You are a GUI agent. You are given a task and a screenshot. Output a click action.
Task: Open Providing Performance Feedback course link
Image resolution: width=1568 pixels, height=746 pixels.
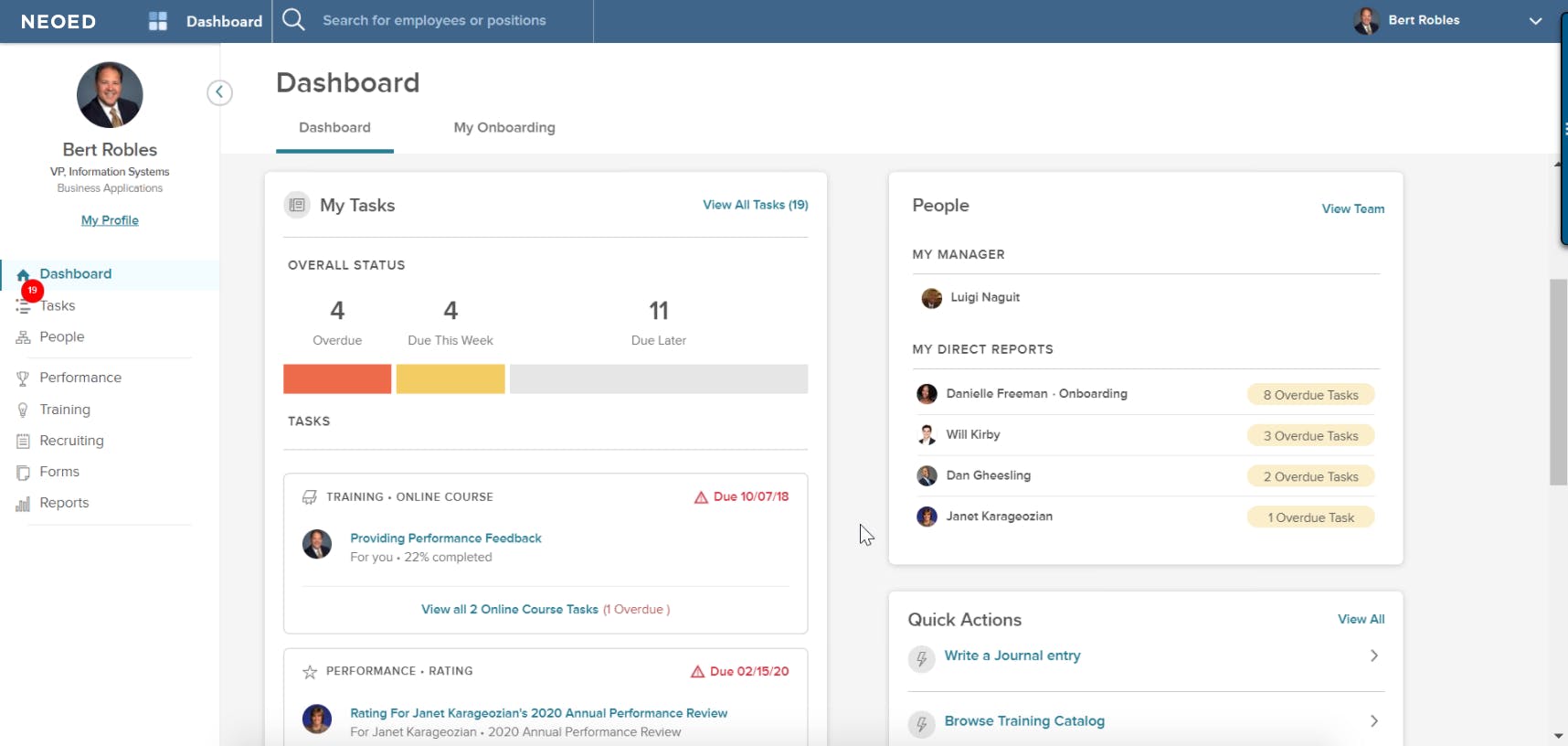pyautogui.click(x=446, y=538)
